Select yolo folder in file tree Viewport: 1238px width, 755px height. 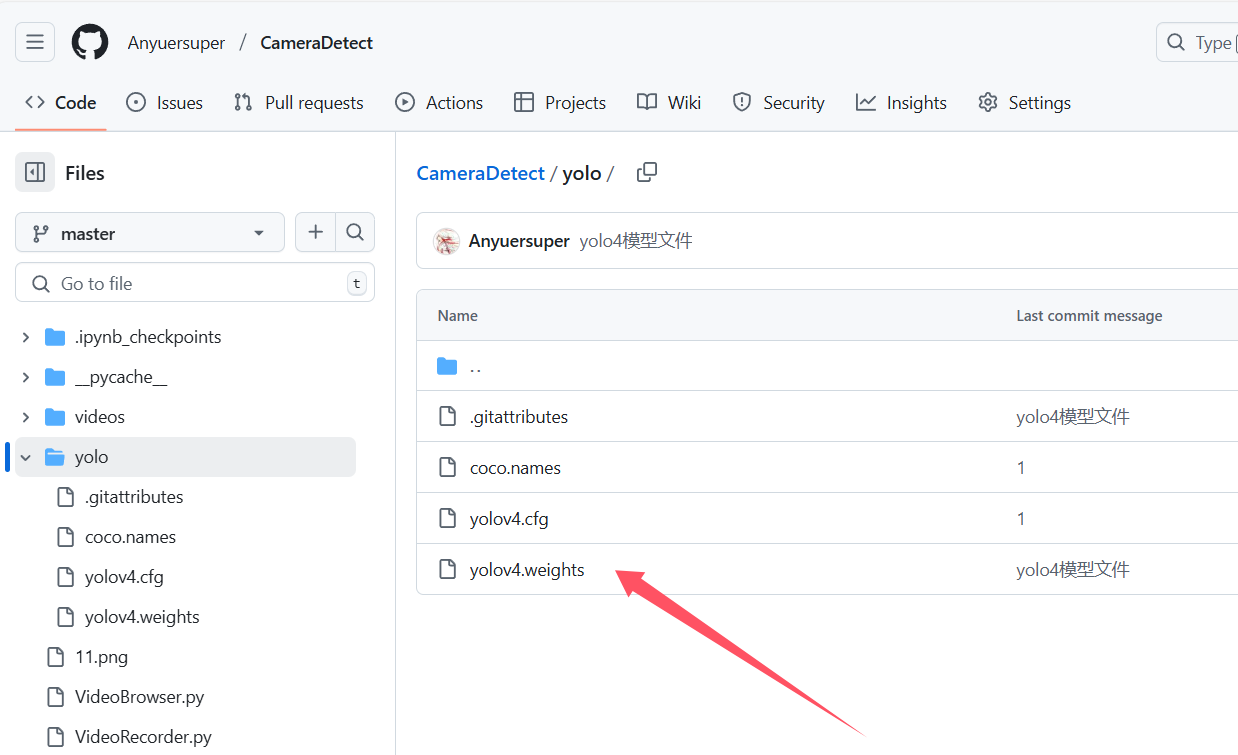[185, 457]
